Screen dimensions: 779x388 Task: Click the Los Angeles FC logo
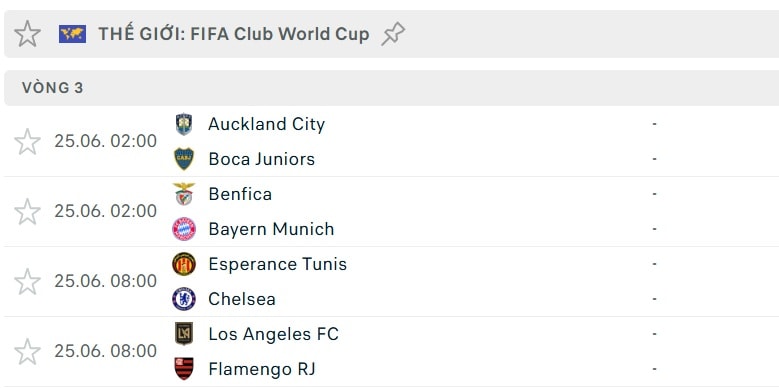184,334
